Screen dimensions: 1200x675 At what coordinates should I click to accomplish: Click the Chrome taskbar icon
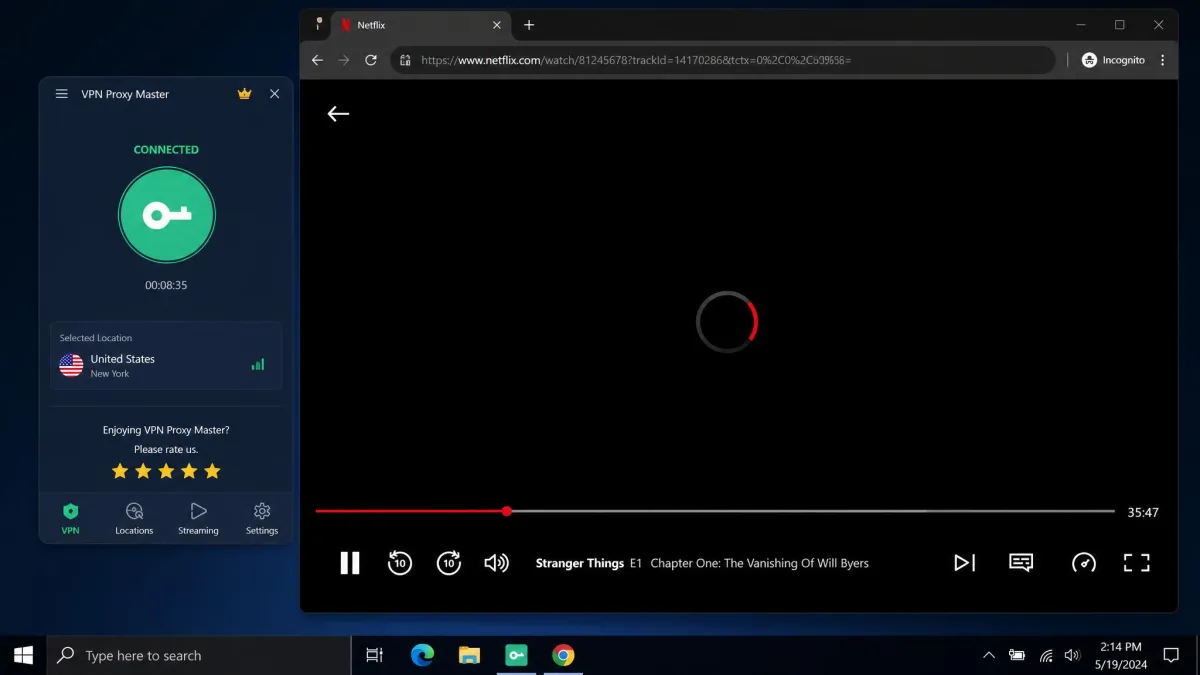pyautogui.click(x=563, y=655)
